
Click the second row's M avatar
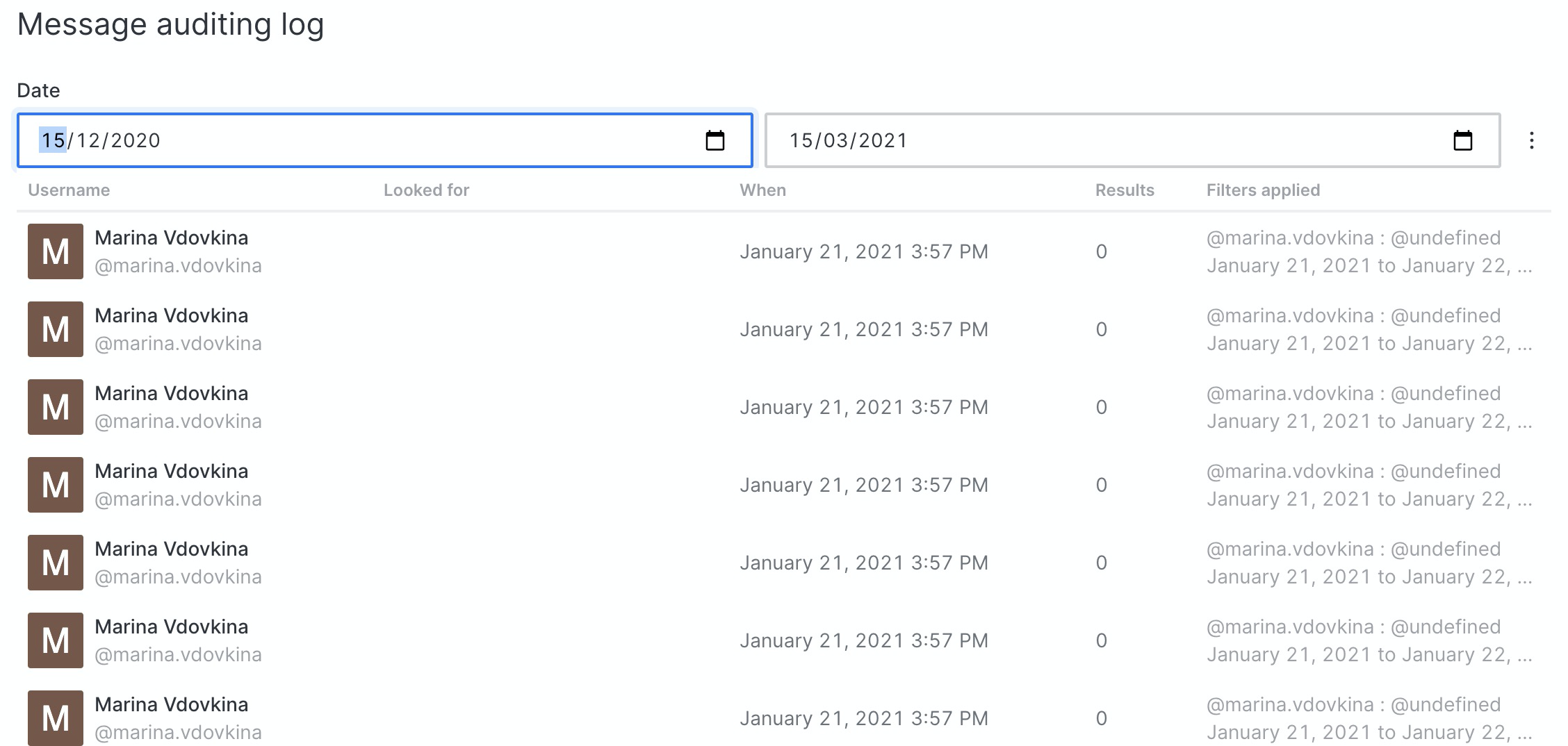point(56,329)
